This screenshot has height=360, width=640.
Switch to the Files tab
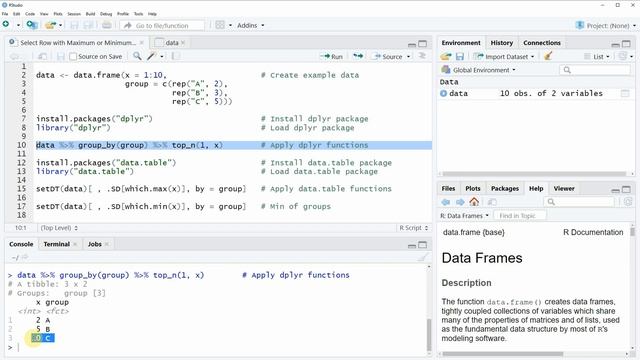448,188
